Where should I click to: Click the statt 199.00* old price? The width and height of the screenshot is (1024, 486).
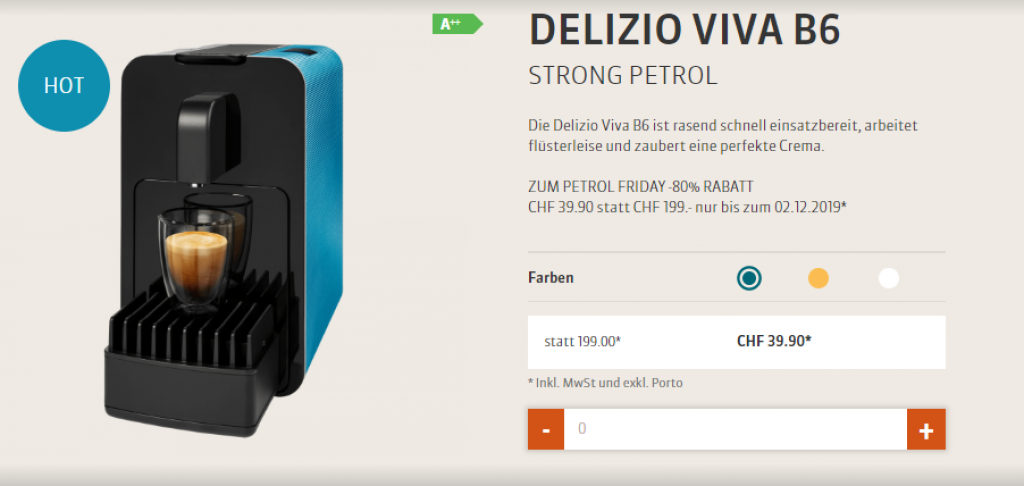[582, 342]
